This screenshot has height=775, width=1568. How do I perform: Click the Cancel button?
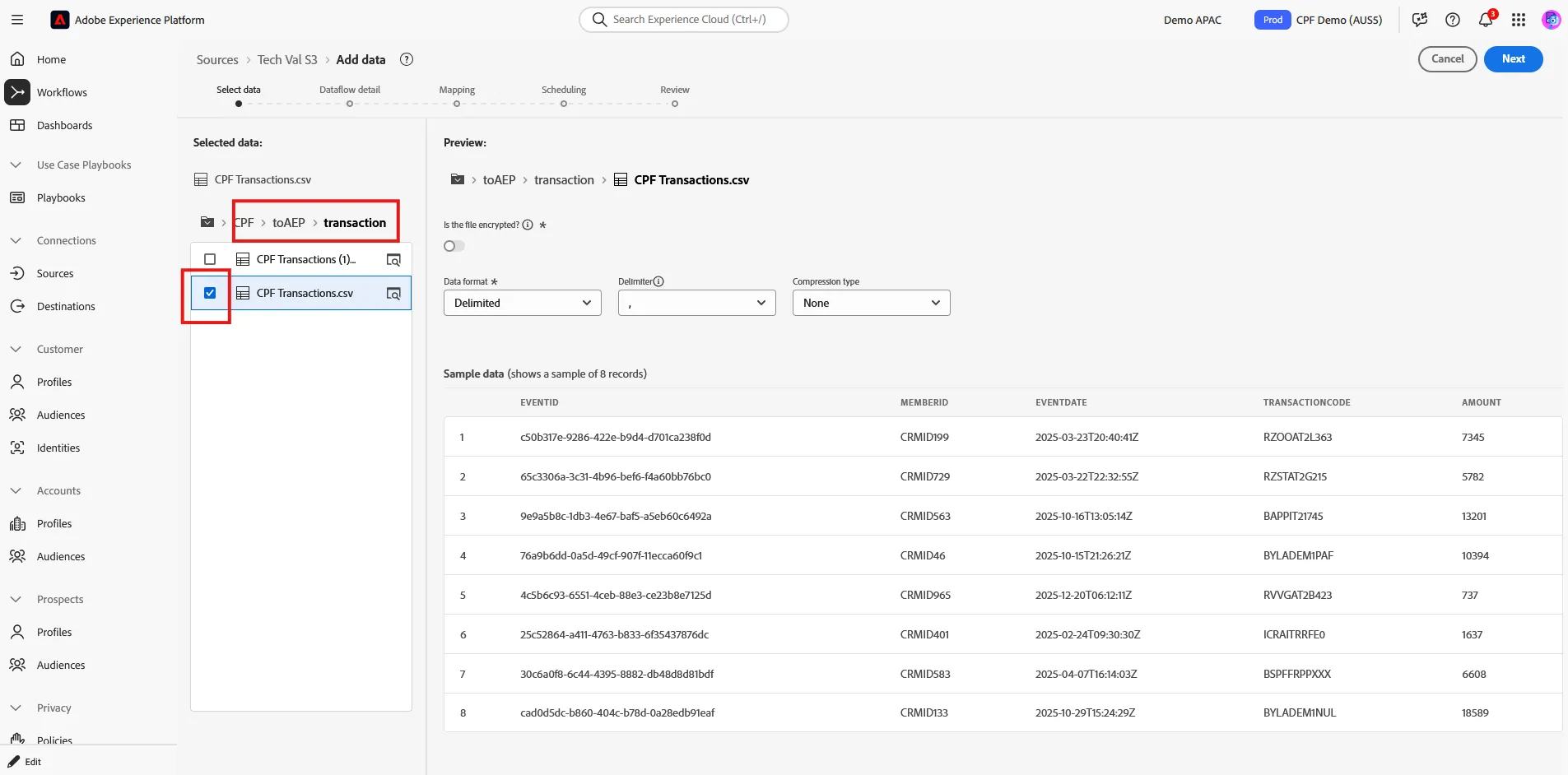click(x=1448, y=59)
